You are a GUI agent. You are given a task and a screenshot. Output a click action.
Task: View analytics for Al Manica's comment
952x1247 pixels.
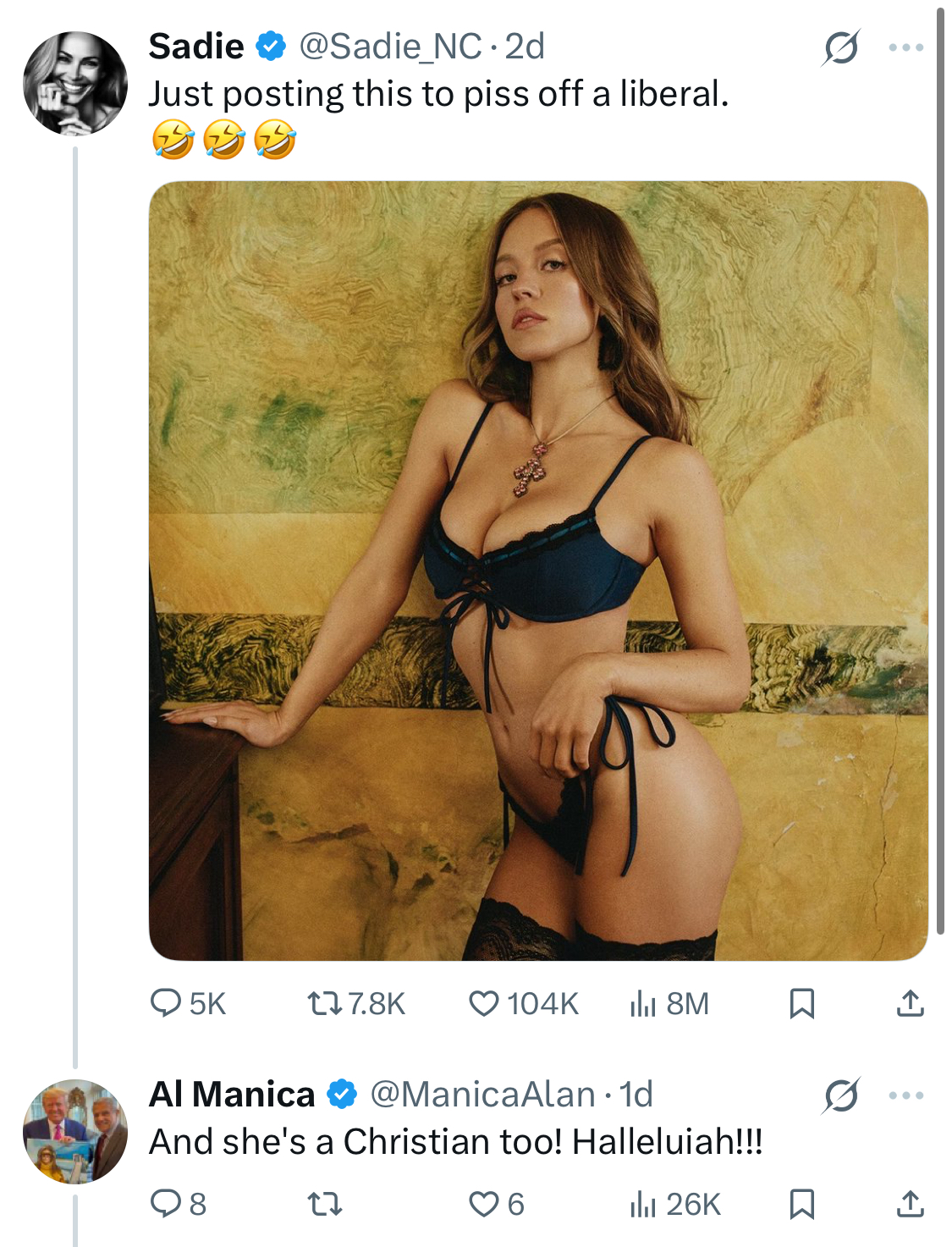click(x=643, y=1203)
